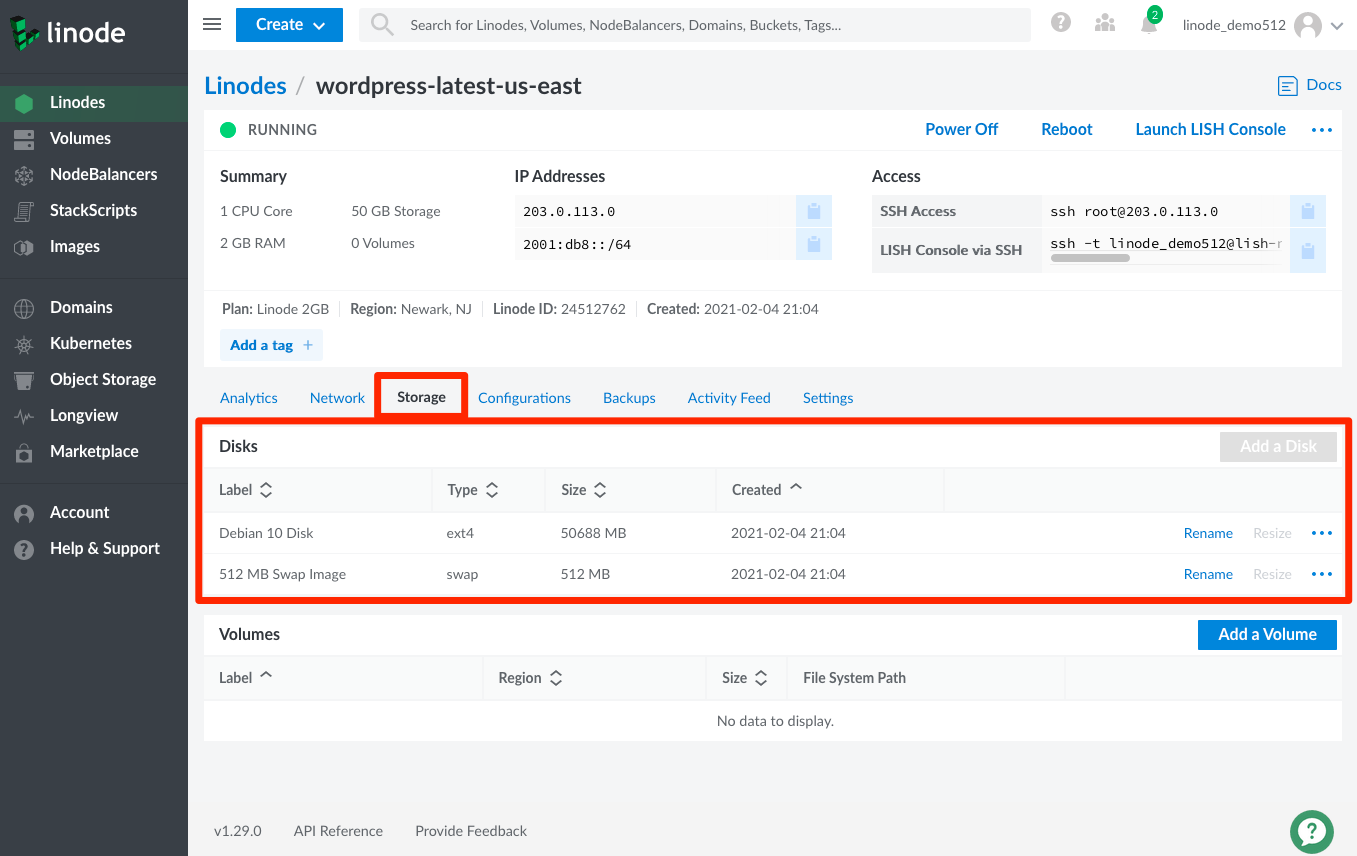Open the navigation hamburger menu
This screenshot has height=856, width=1357.
point(211,24)
